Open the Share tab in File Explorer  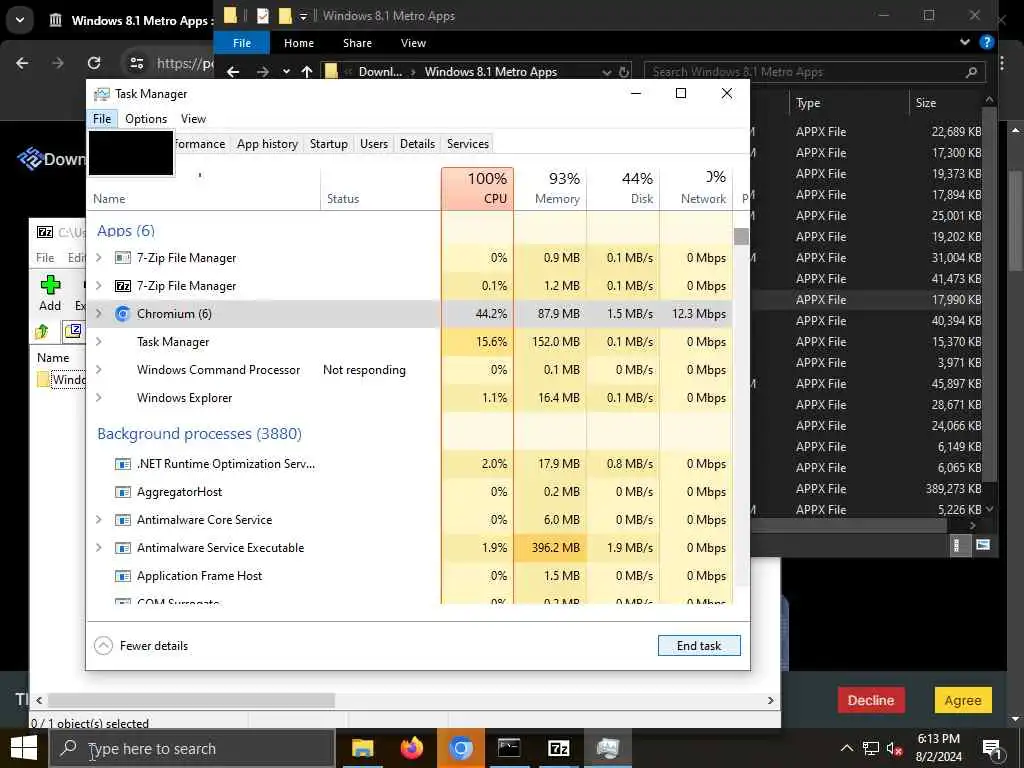tap(357, 43)
